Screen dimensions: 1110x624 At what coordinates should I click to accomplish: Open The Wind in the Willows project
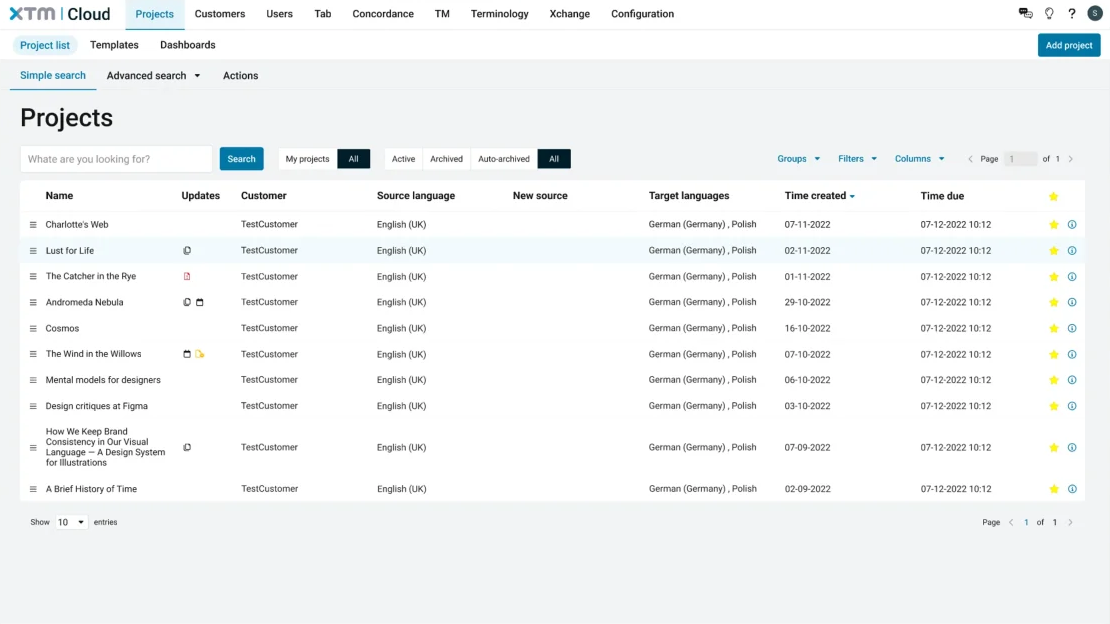point(93,354)
